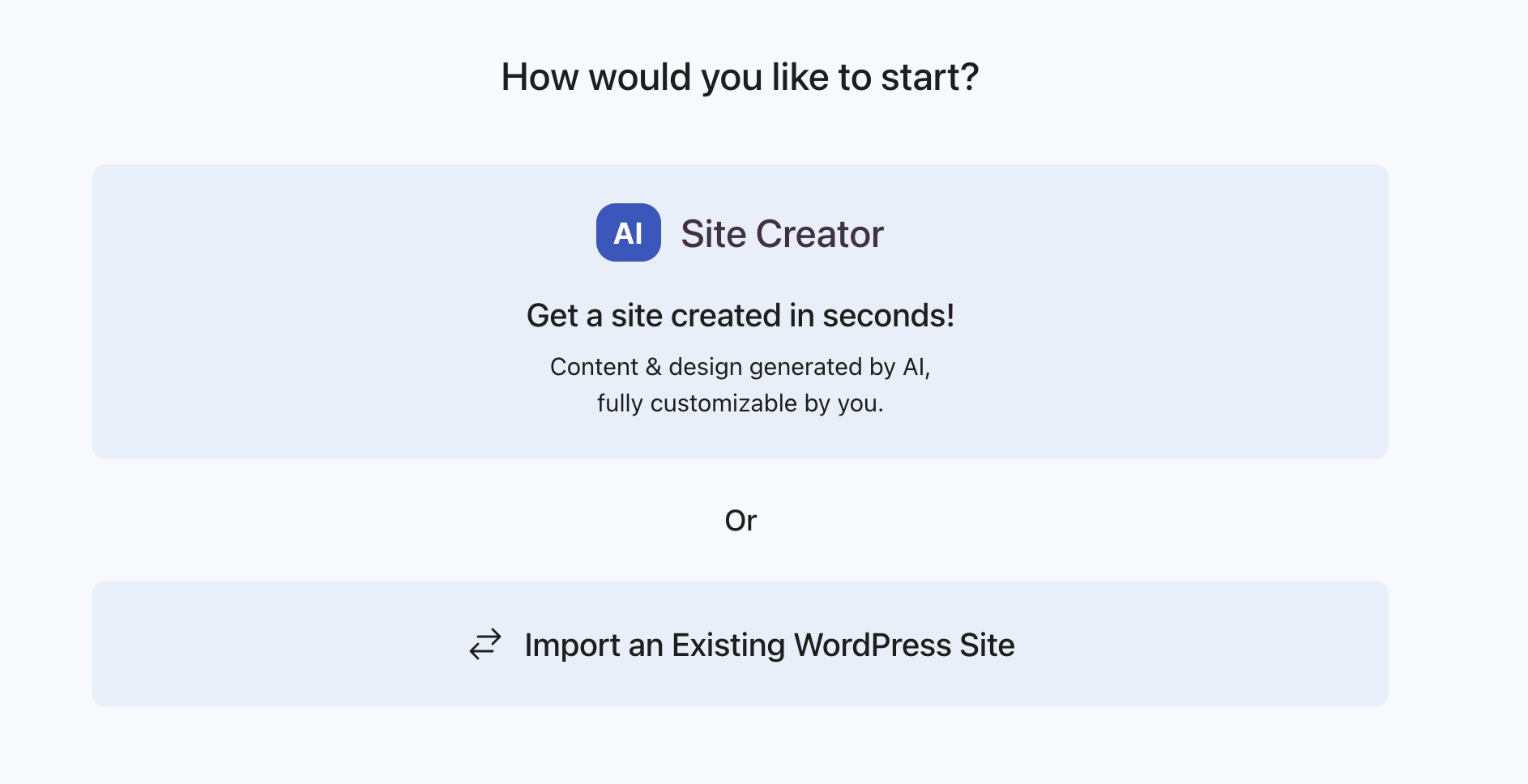Screen dimensions: 1528x784
Task: Click empty left area of AI Site Creator card
Action: pos(308,312)
